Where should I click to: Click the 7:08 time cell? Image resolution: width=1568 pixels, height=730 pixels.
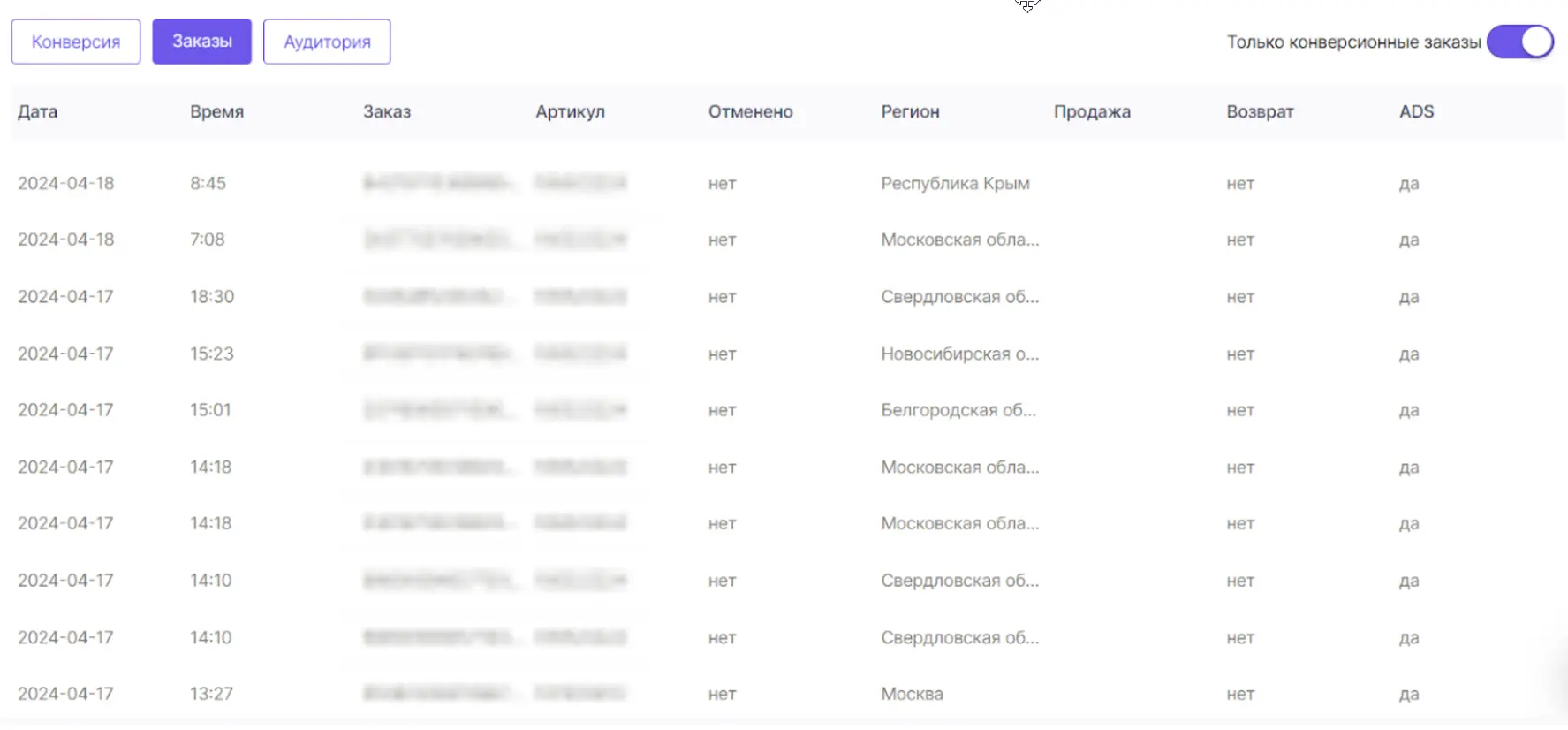pos(208,240)
